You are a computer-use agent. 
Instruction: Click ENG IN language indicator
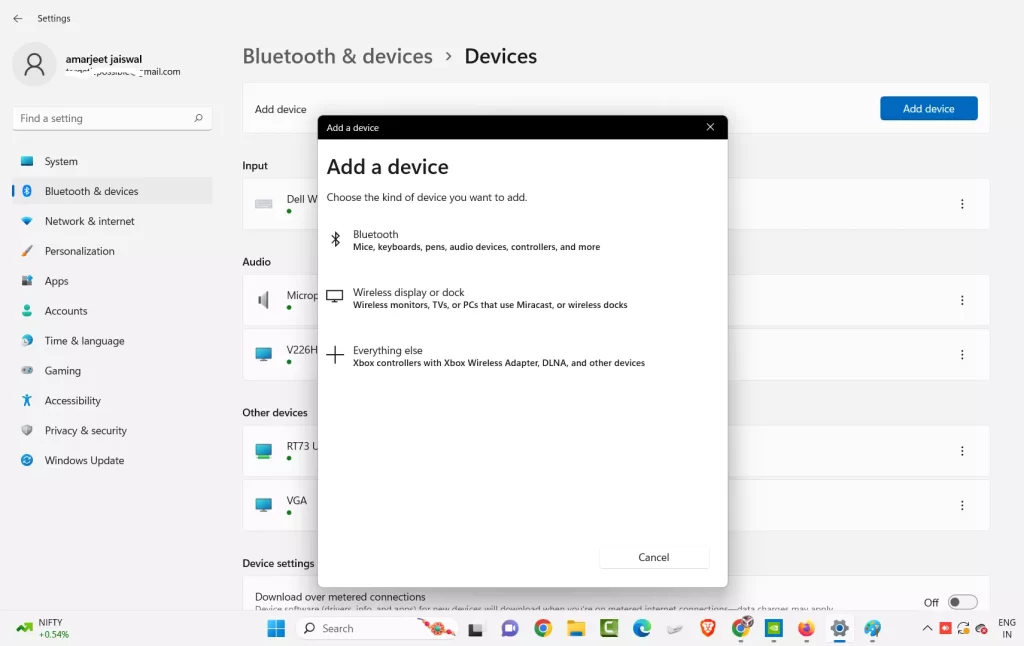click(1006, 628)
